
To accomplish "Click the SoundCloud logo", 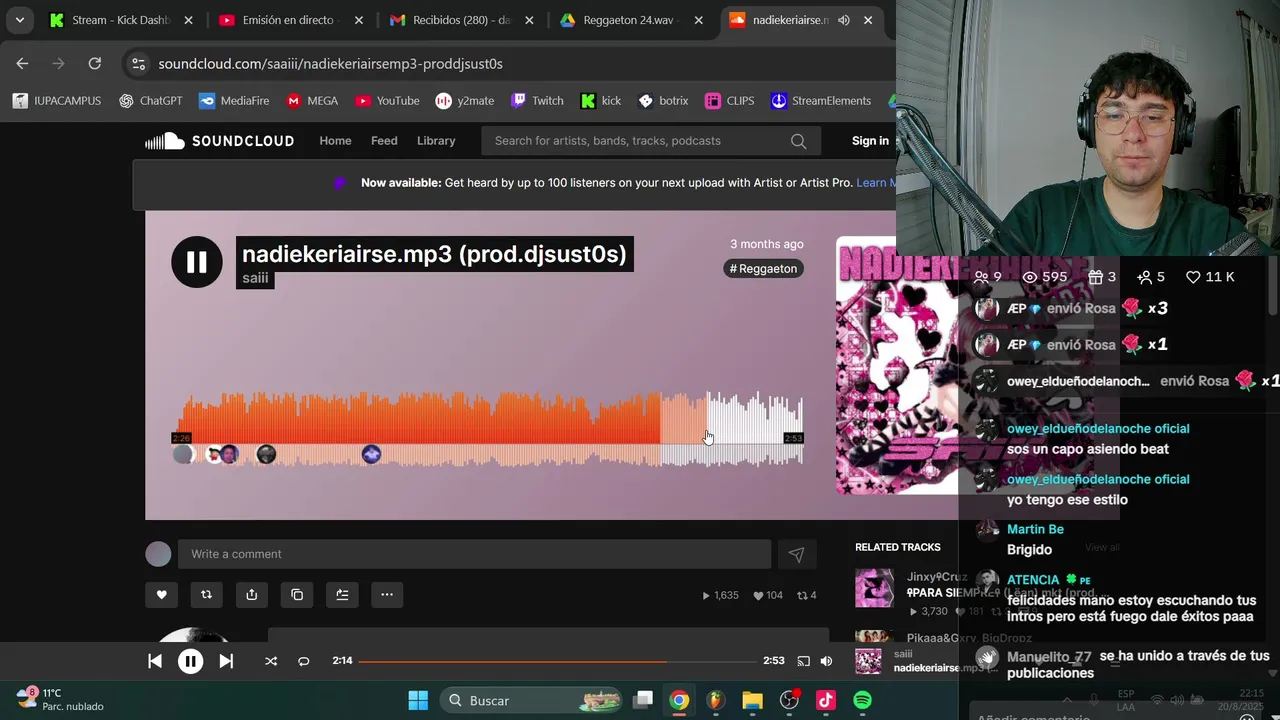I will pos(220,141).
